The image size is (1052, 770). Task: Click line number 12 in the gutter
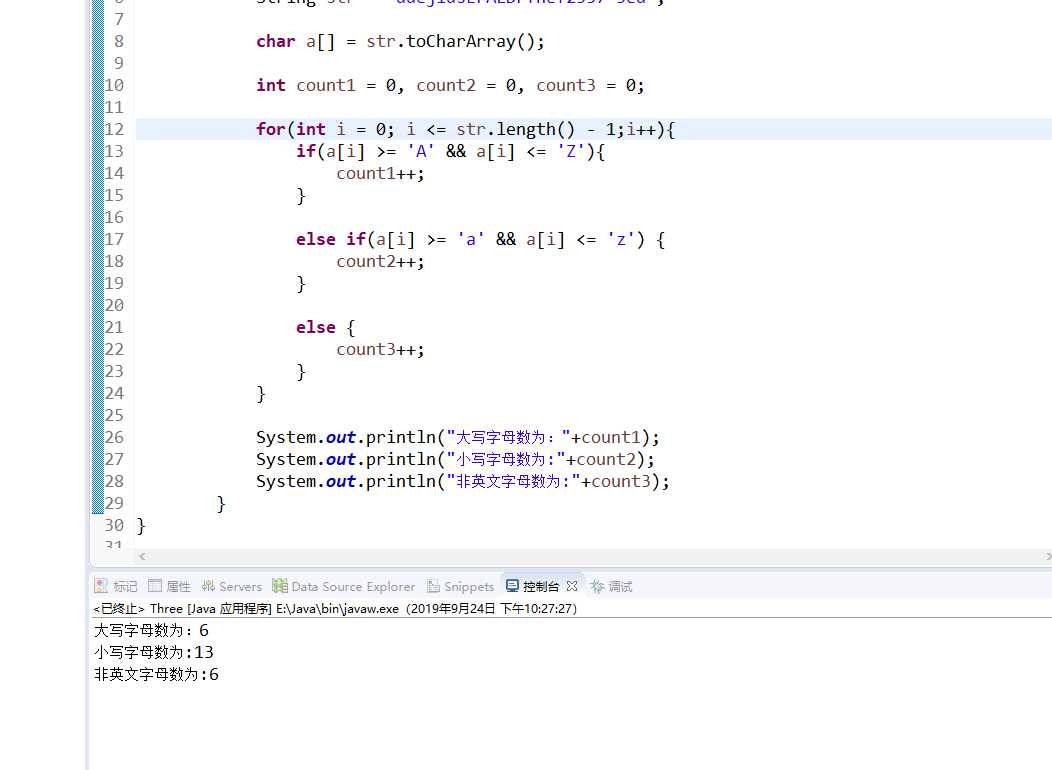[114, 129]
